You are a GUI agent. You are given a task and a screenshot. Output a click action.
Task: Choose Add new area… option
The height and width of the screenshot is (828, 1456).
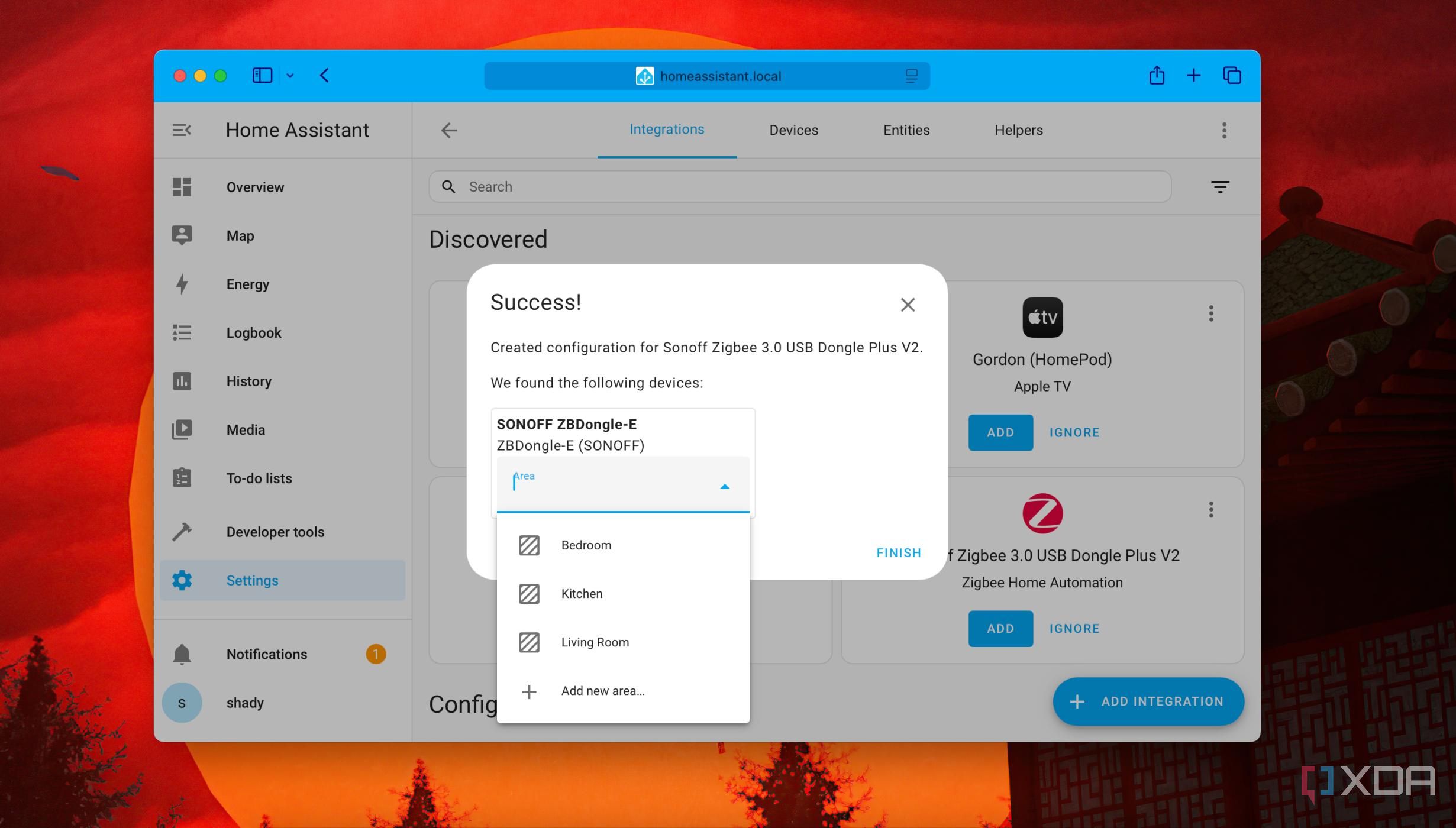(623, 691)
